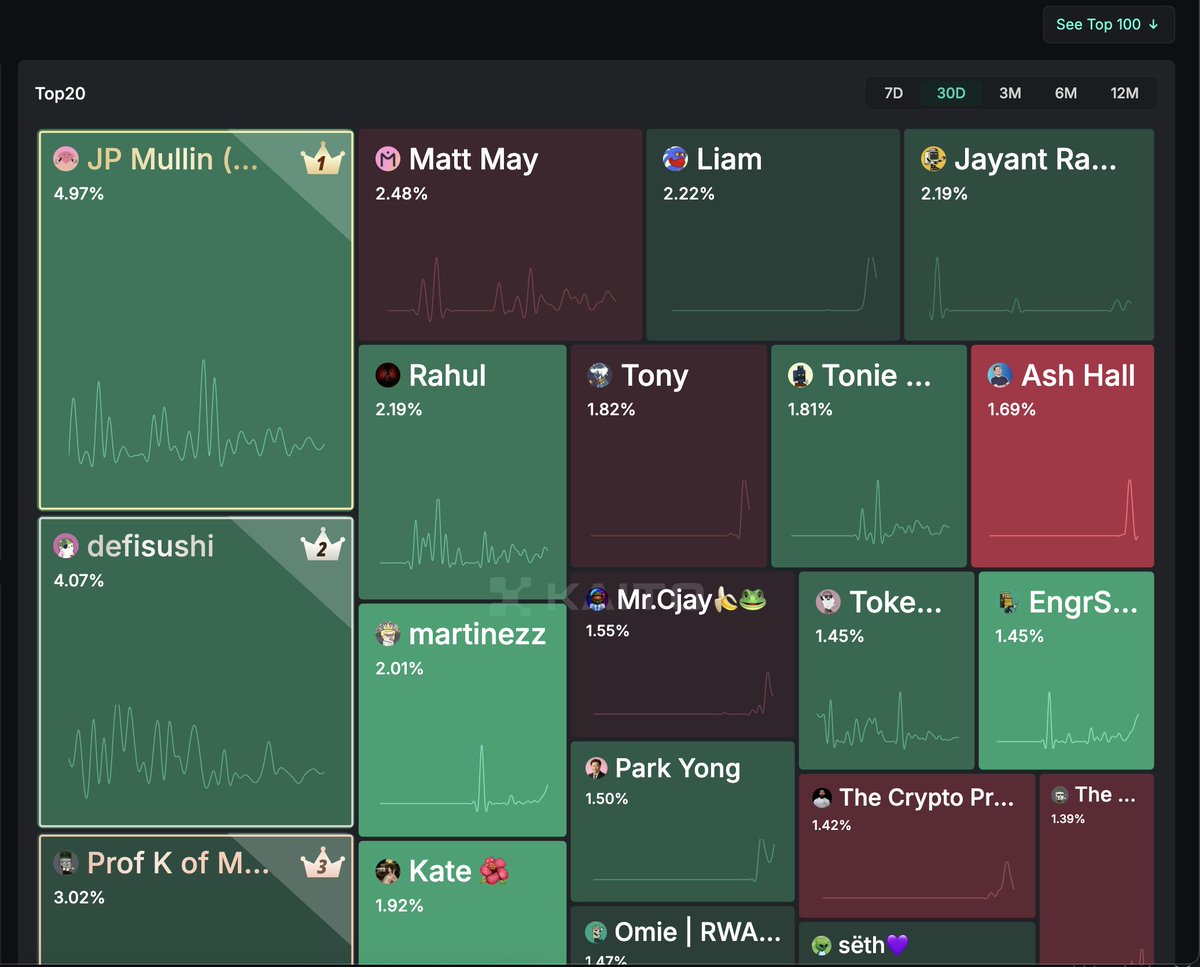The width and height of the screenshot is (1200, 967).
Task: Click Tony's avatar icon
Action: (x=599, y=375)
